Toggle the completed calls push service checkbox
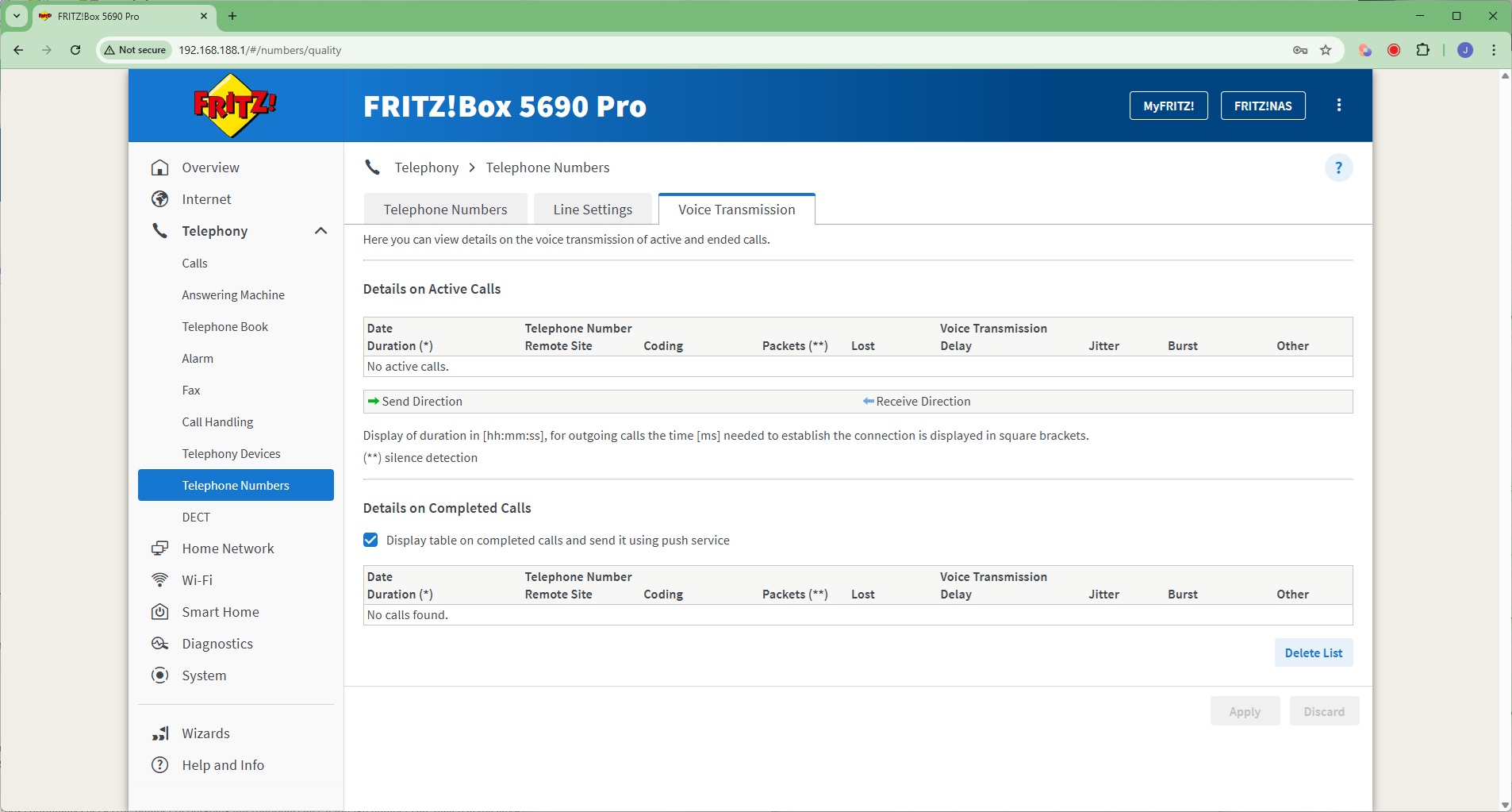Image resolution: width=1512 pixels, height=812 pixels. 370,541
